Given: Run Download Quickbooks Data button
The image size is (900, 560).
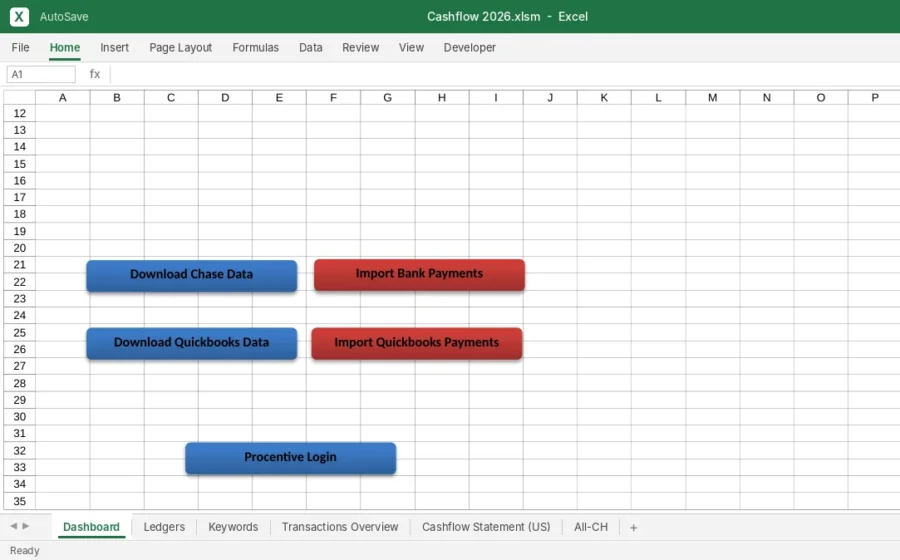Looking at the screenshot, I should coord(192,343).
